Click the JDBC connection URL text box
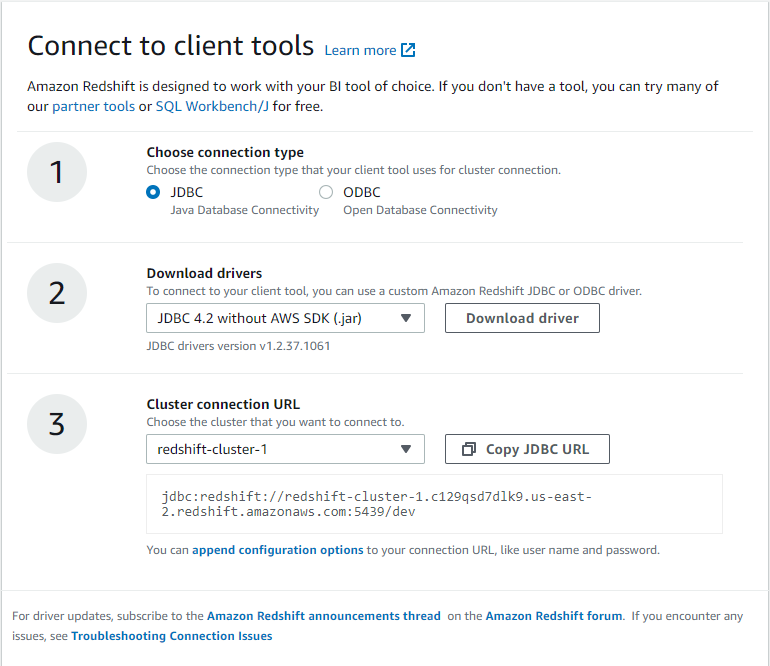770x666 pixels. 434,504
